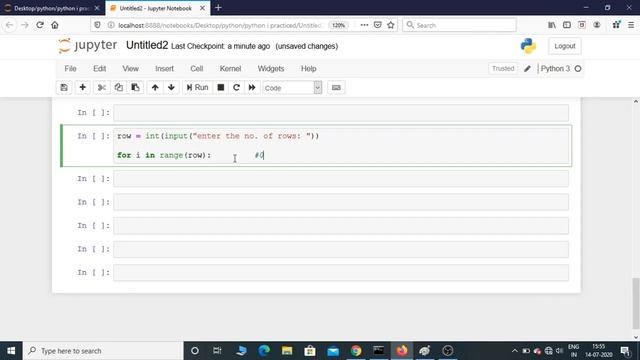Insert a cell below with the plus icon

[x=82, y=87]
